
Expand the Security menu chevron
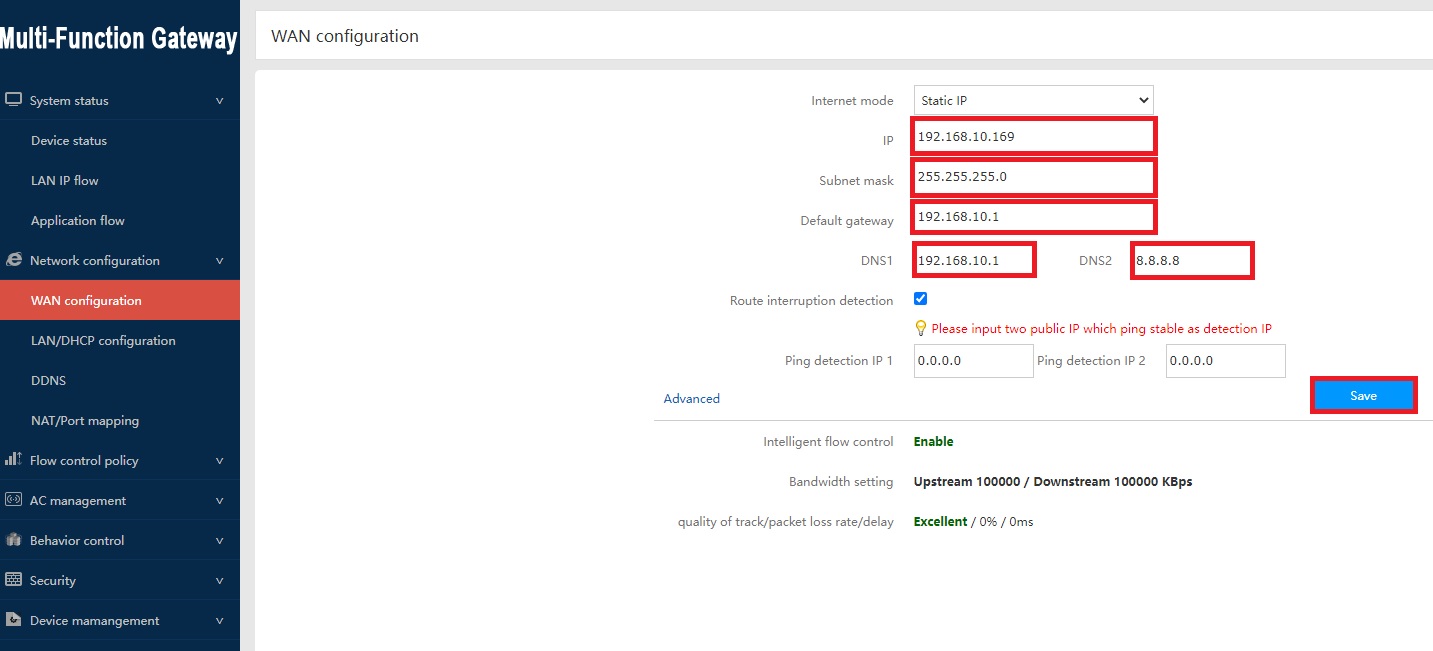[x=219, y=581]
